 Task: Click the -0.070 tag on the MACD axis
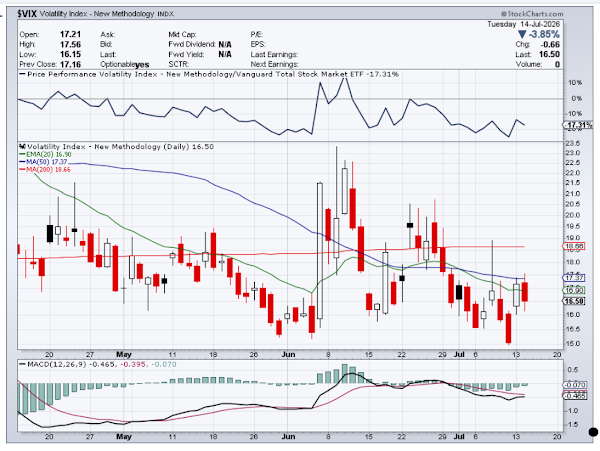[x=574, y=385]
